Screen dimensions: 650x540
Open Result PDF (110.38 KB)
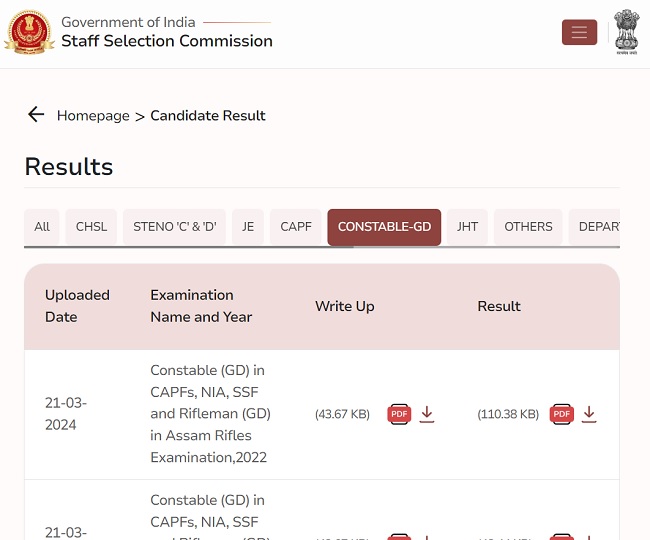(x=561, y=414)
